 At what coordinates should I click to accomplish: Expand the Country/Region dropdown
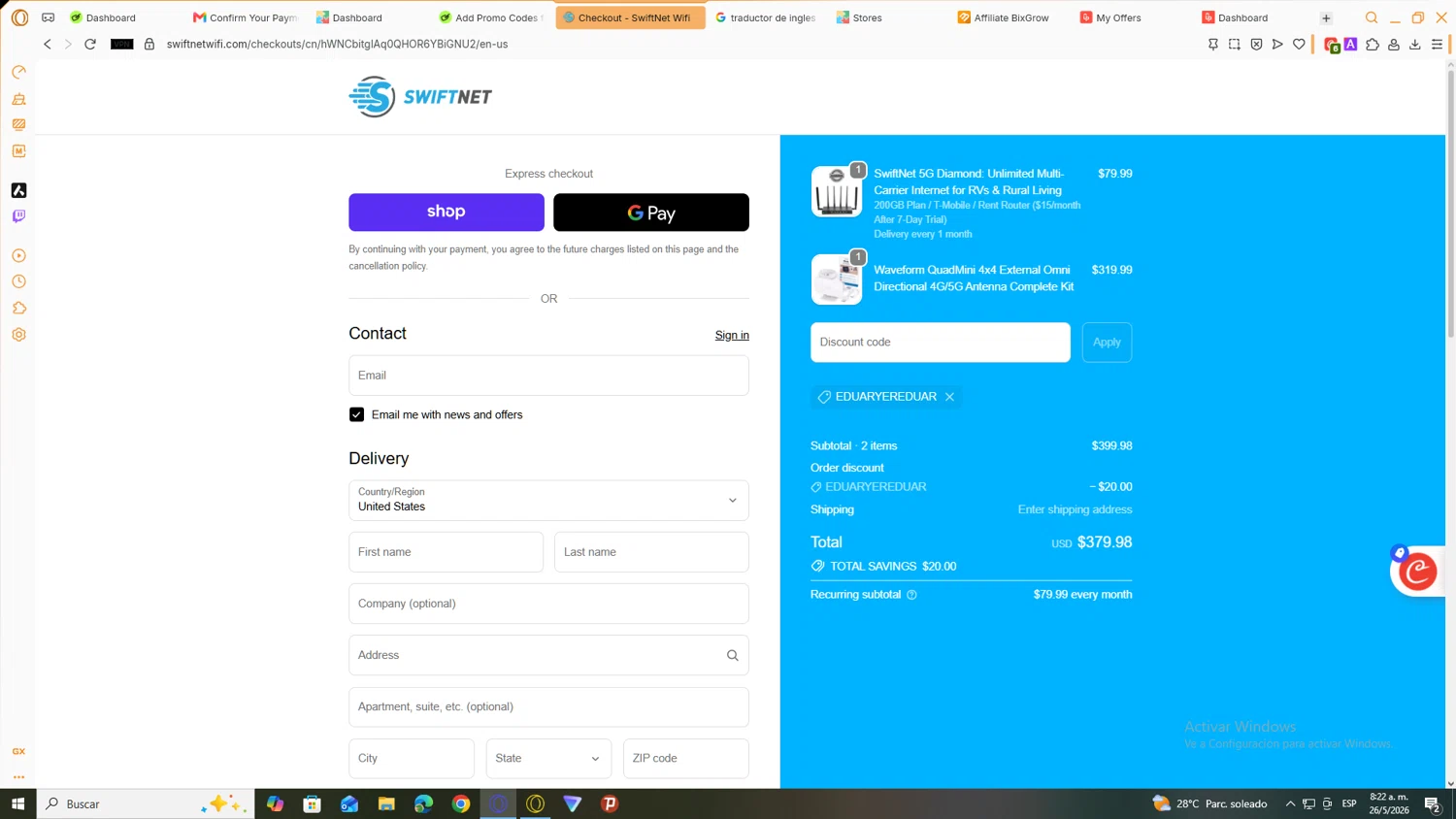(x=548, y=501)
